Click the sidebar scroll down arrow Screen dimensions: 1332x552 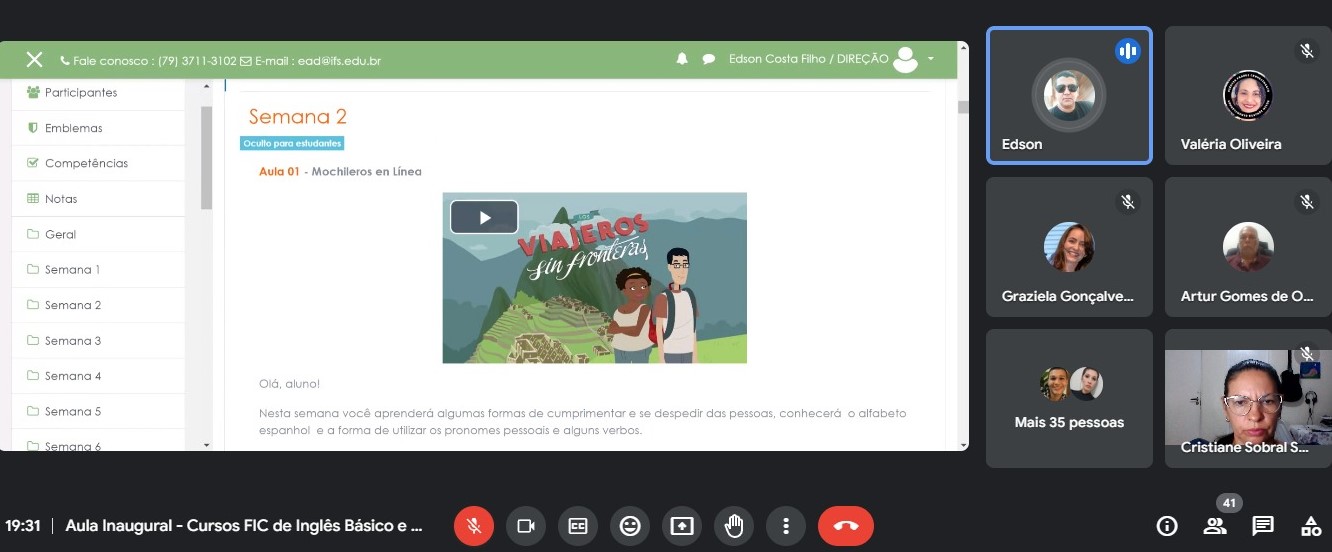207,444
